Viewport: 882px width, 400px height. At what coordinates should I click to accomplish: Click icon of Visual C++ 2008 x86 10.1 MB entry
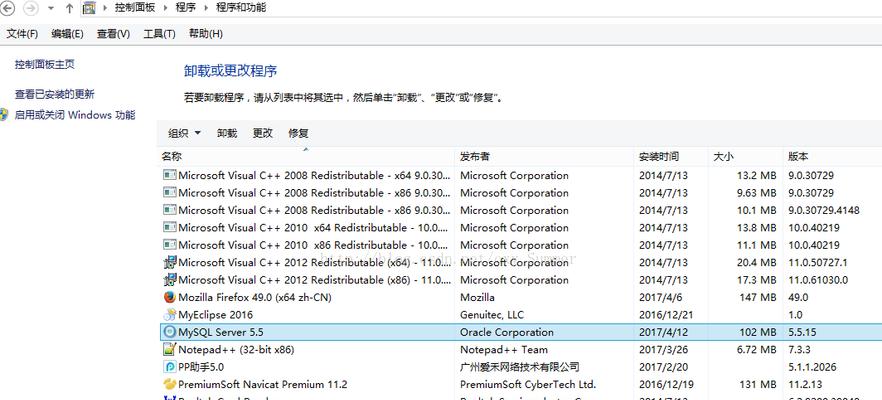pos(169,210)
